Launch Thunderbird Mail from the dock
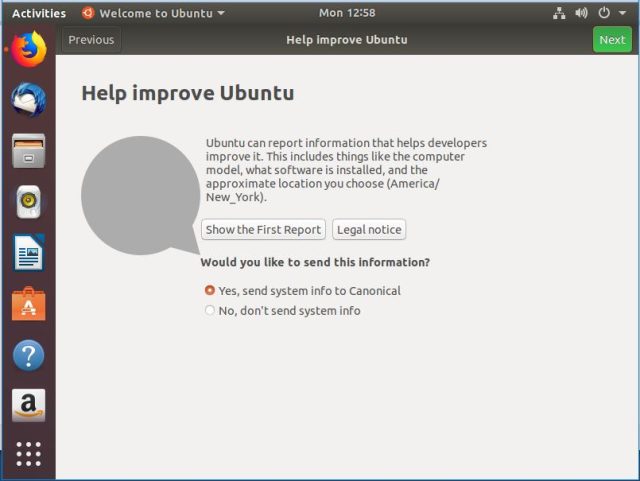This screenshot has height=481, width=640. pos(28,99)
